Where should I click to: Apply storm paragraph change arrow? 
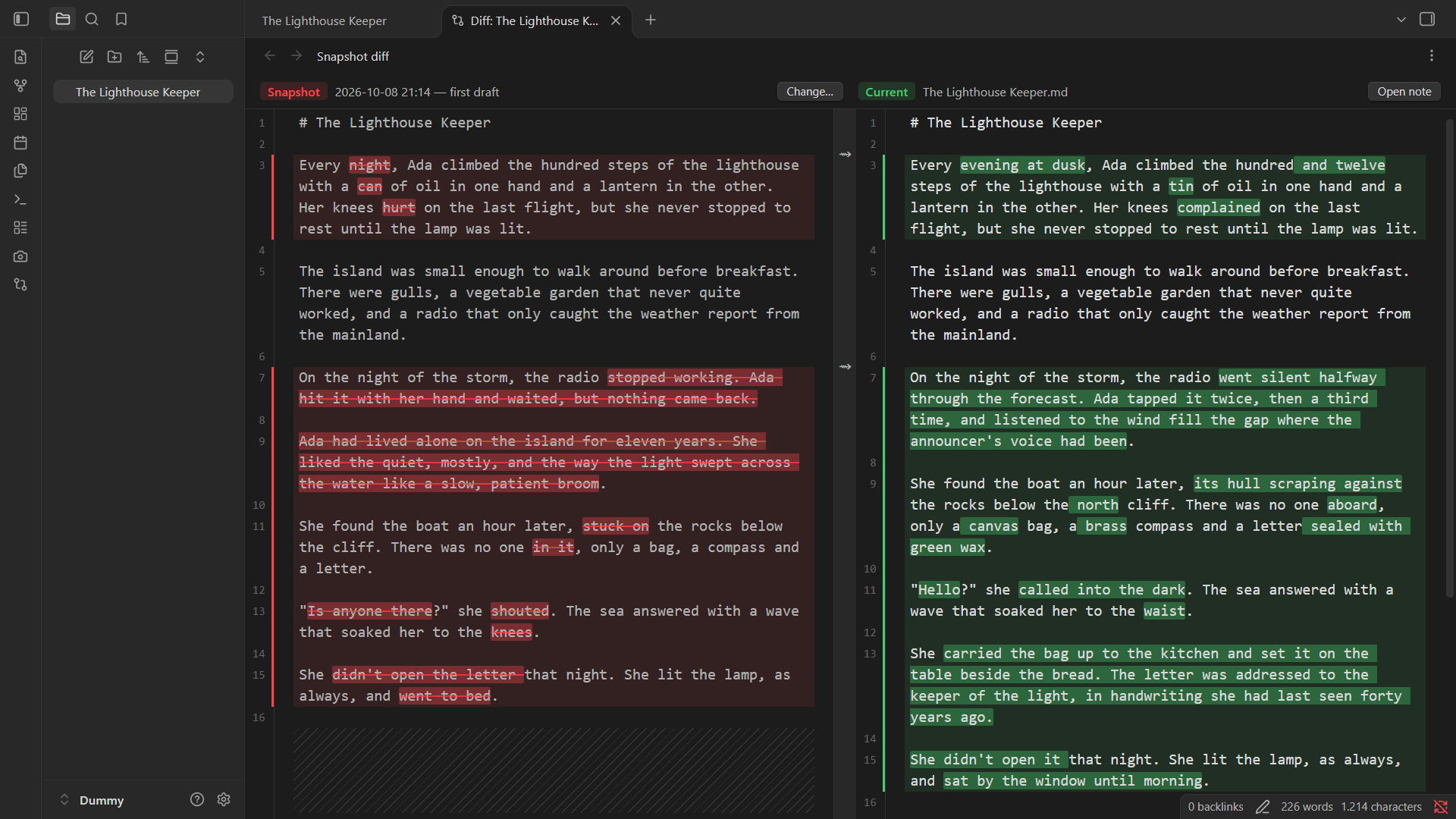pos(846,367)
